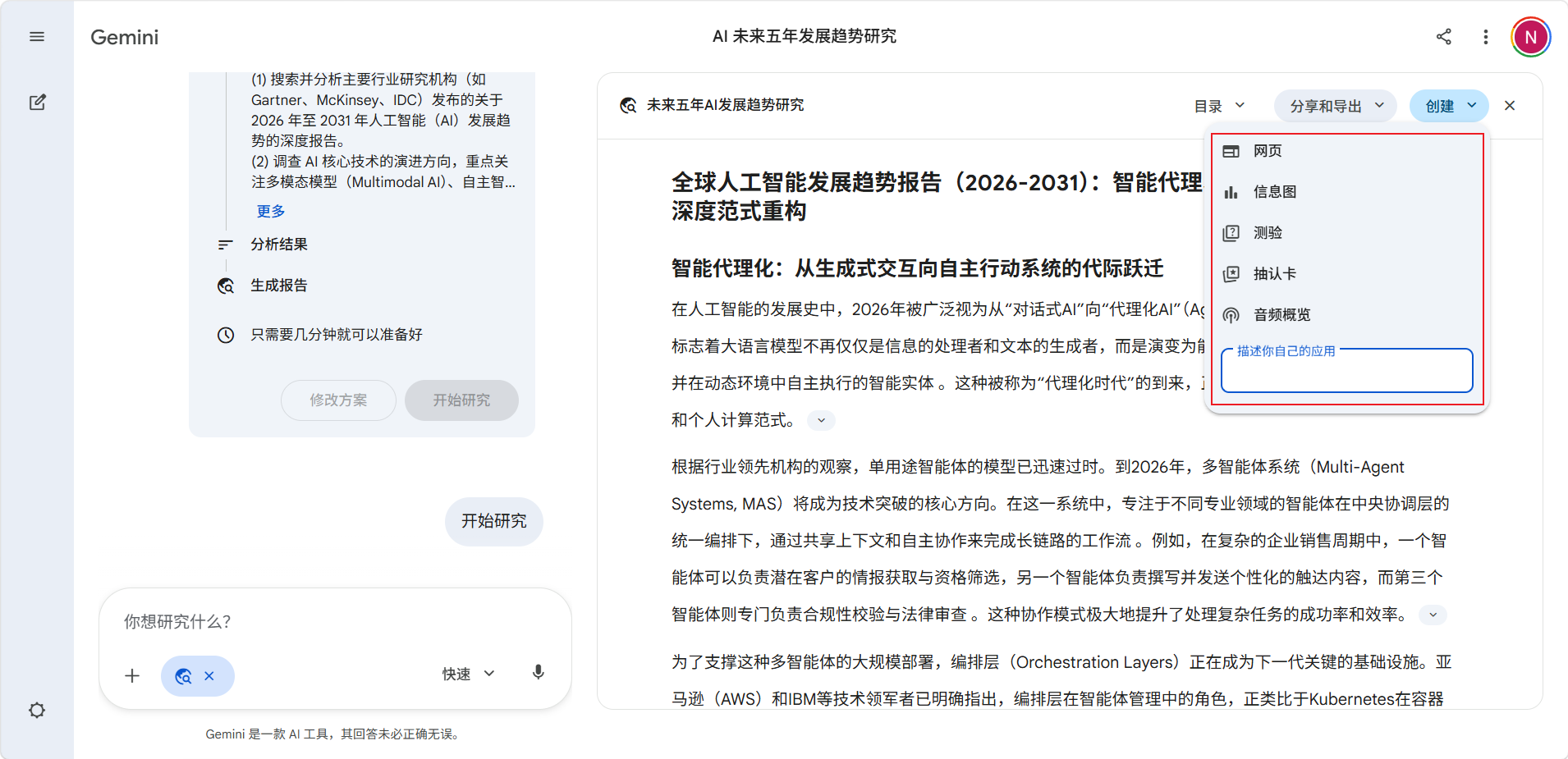Click the share icon in header

coord(1444,37)
